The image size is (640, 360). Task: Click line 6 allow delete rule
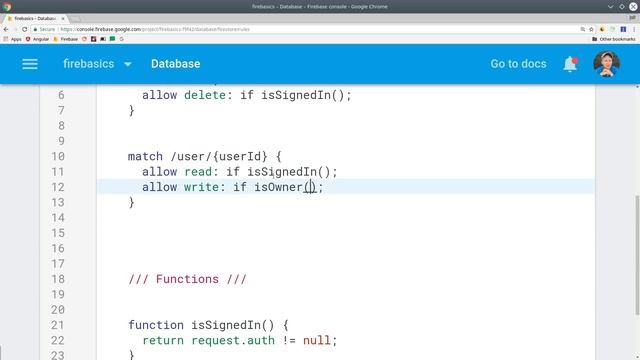click(247, 95)
